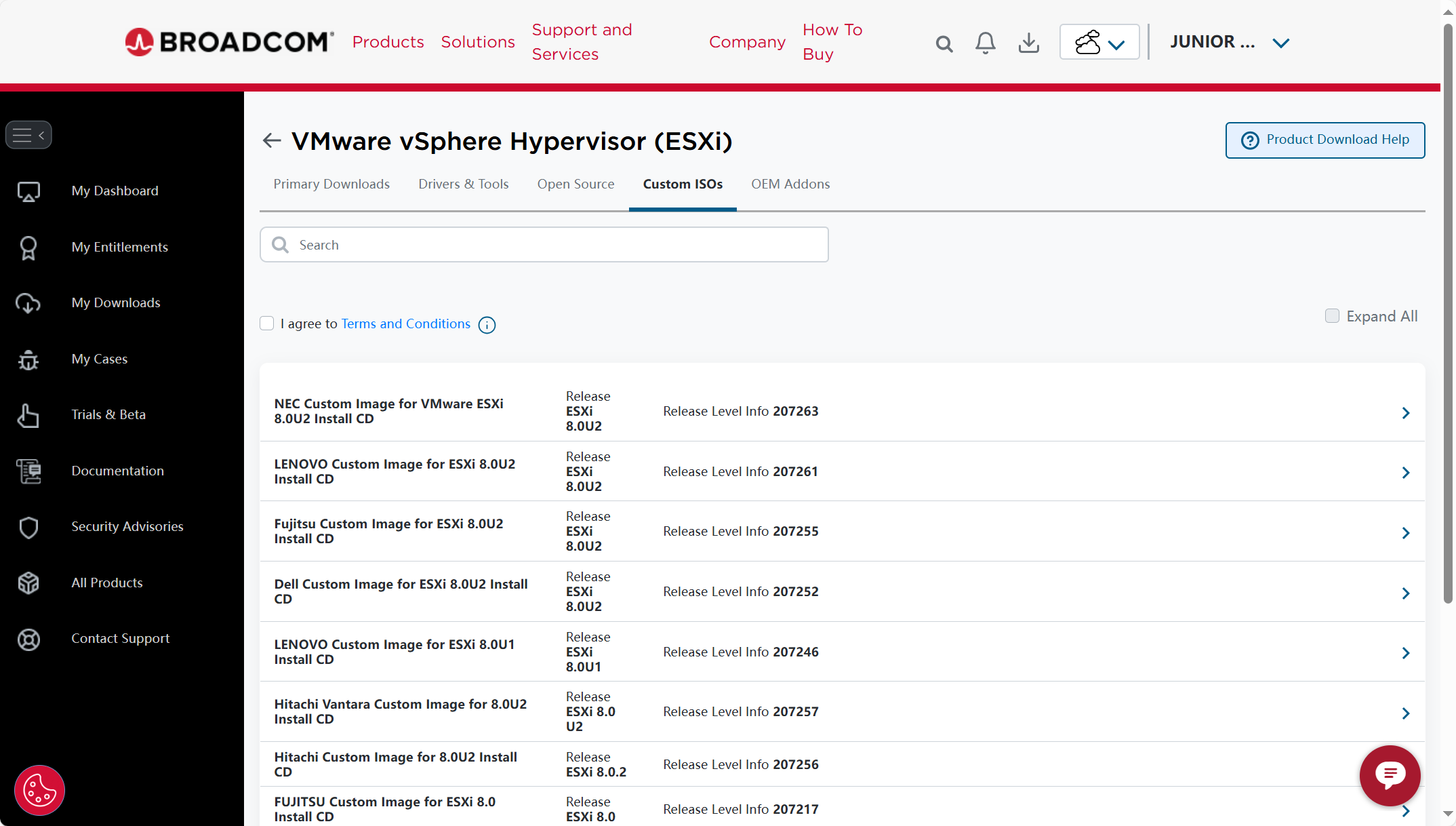Click the Trials & Beta sidebar icon

(x=27, y=414)
